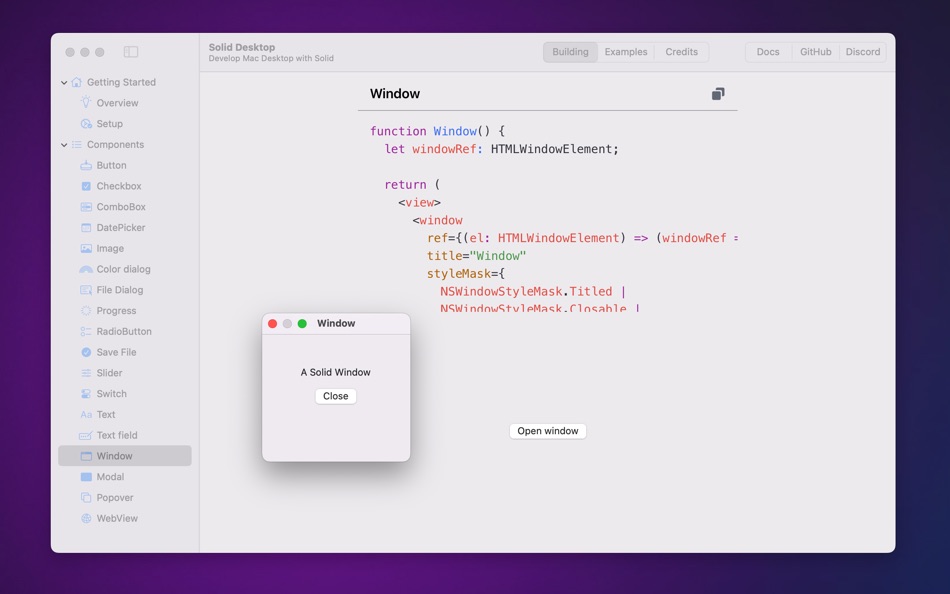Open the Docs link

tap(768, 52)
